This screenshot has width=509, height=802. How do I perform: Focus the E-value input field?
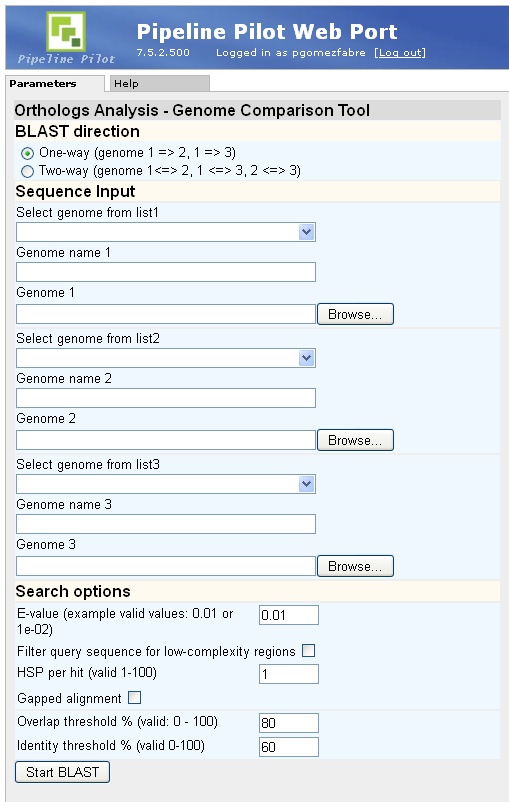289,615
